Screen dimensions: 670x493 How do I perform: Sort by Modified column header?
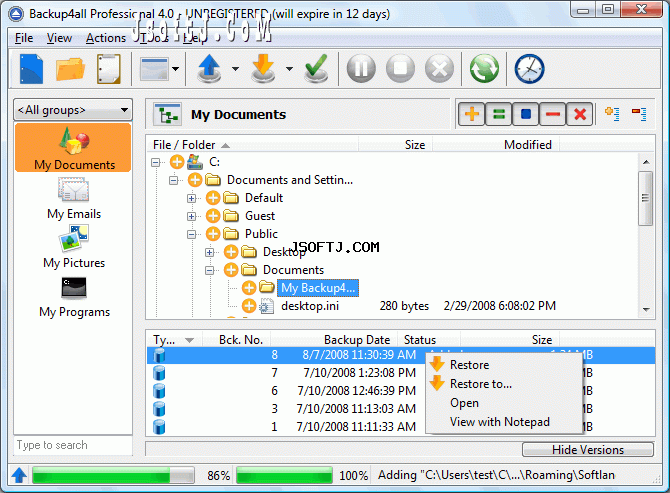(496, 145)
